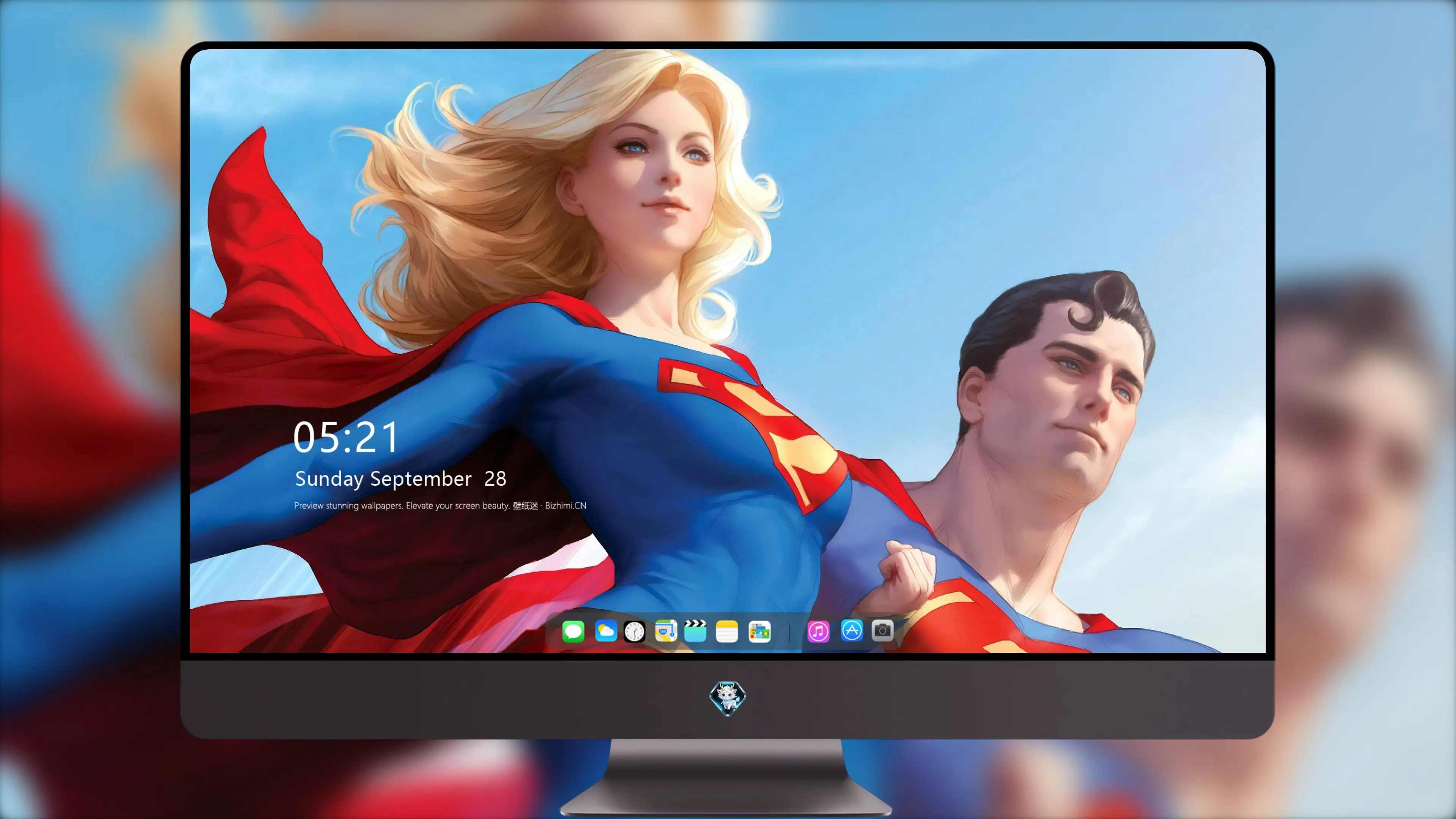Screen dimensions: 1456x819
Task: Open the Camera app in the dock
Action: click(x=882, y=630)
